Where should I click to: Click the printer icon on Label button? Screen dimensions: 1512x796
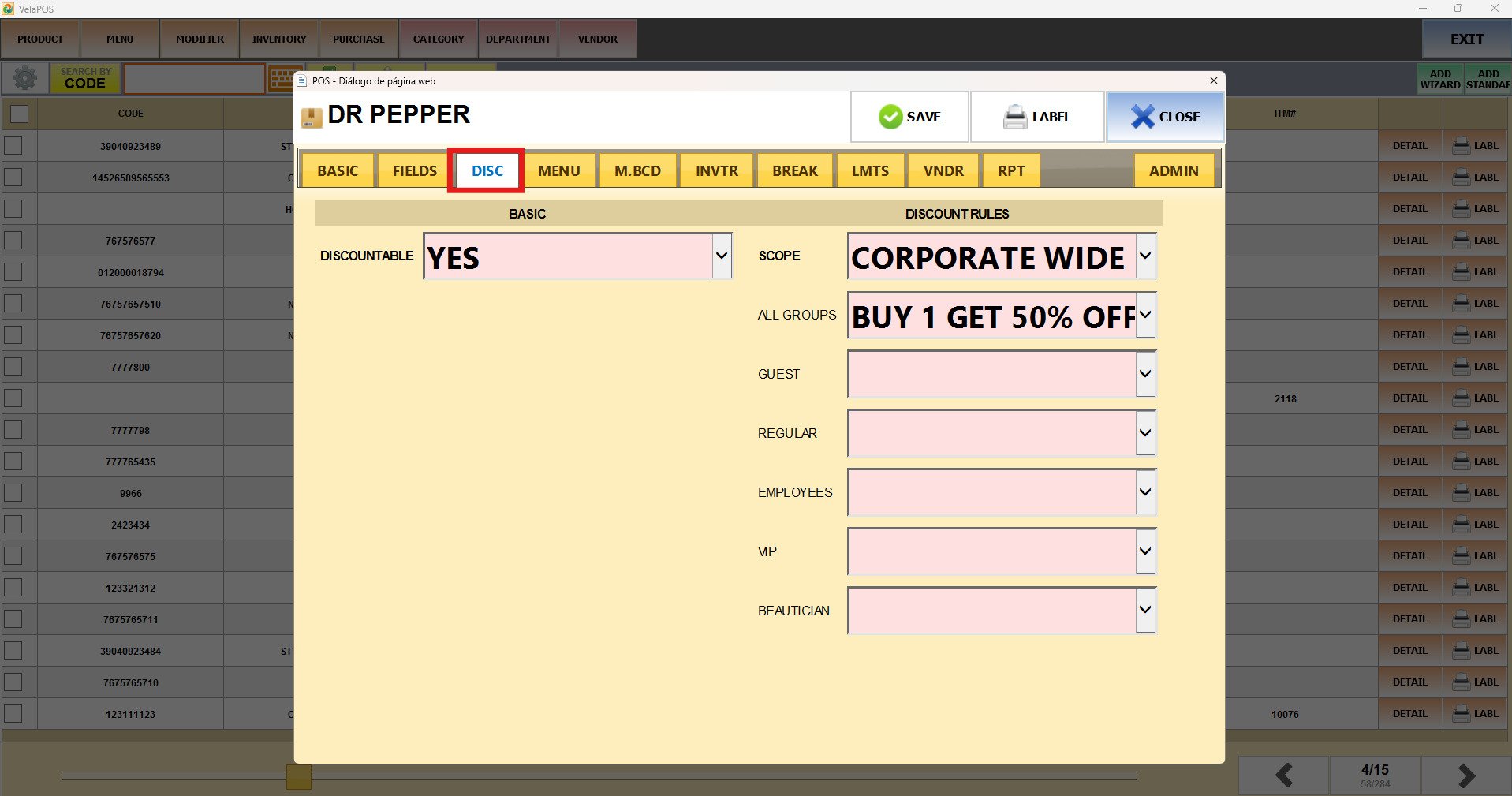click(x=1014, y=117)
